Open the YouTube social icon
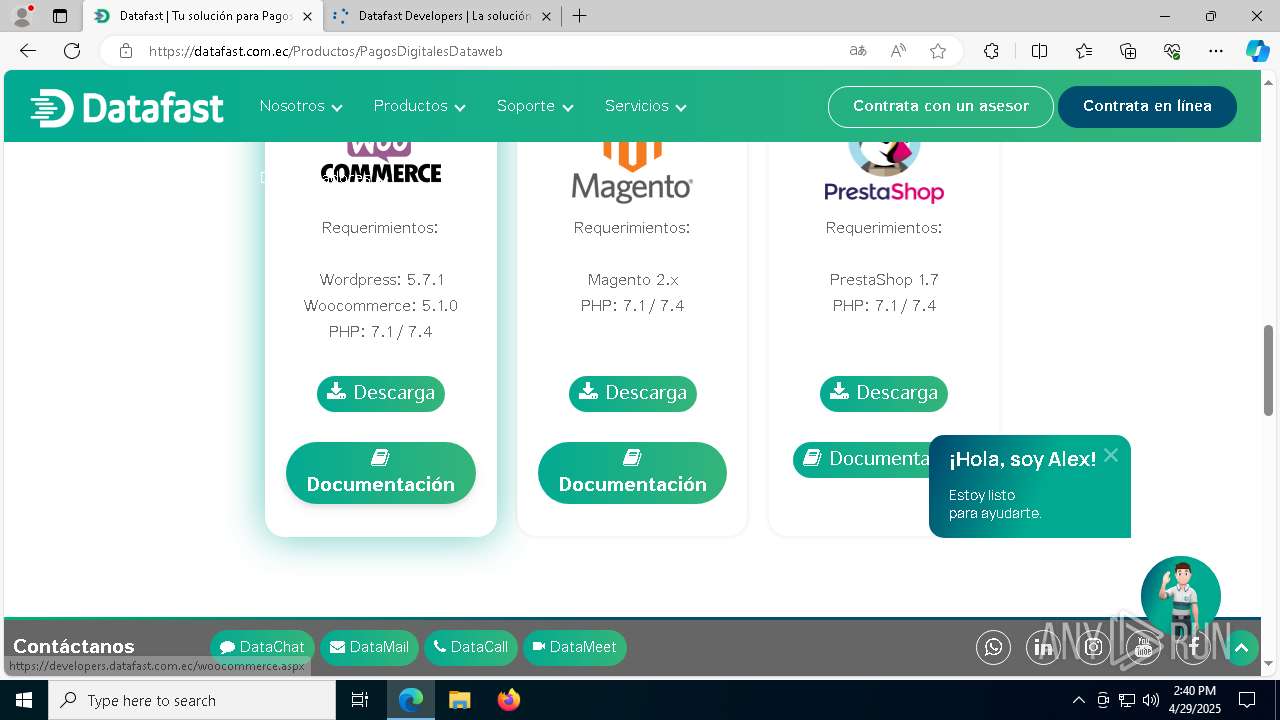Screen dimensions: 1280x720 click(1143, 648)
